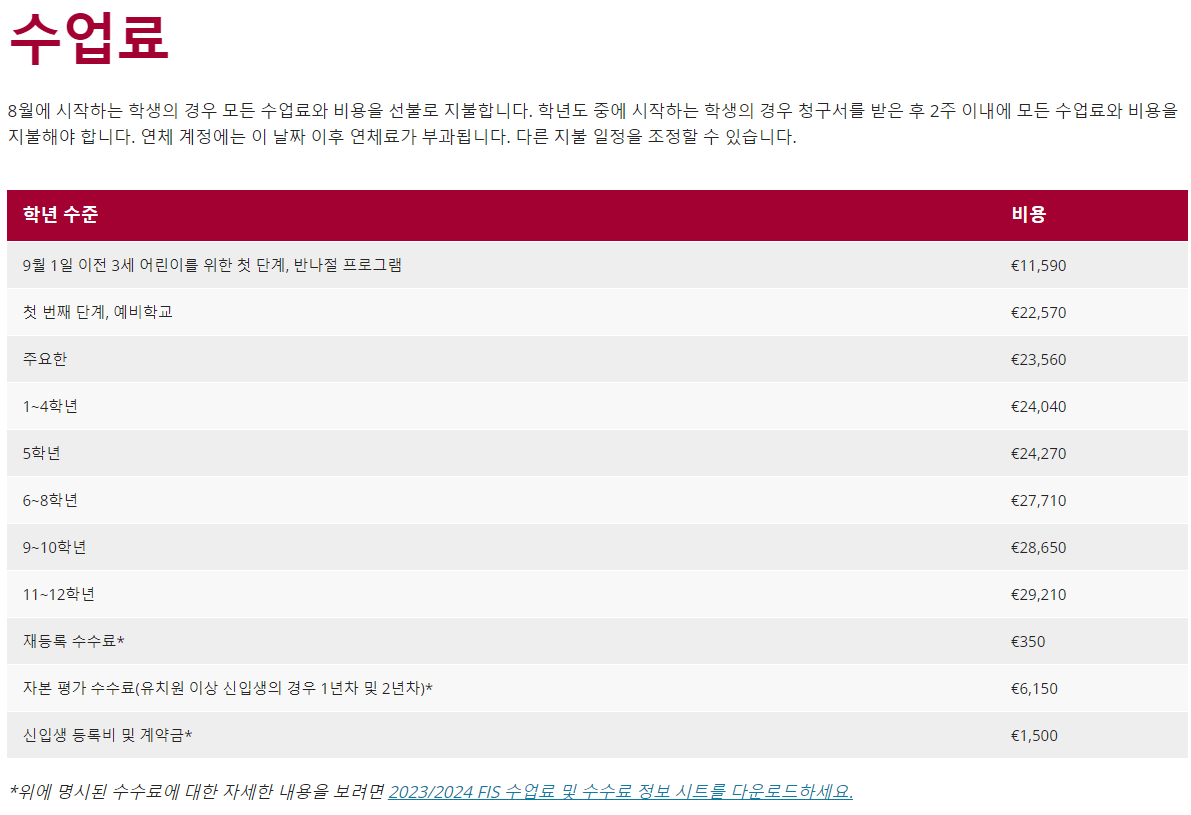This screenshot has height=815, width=1191.
Task: Select the price €24,270
Action: coord(1038,454)
